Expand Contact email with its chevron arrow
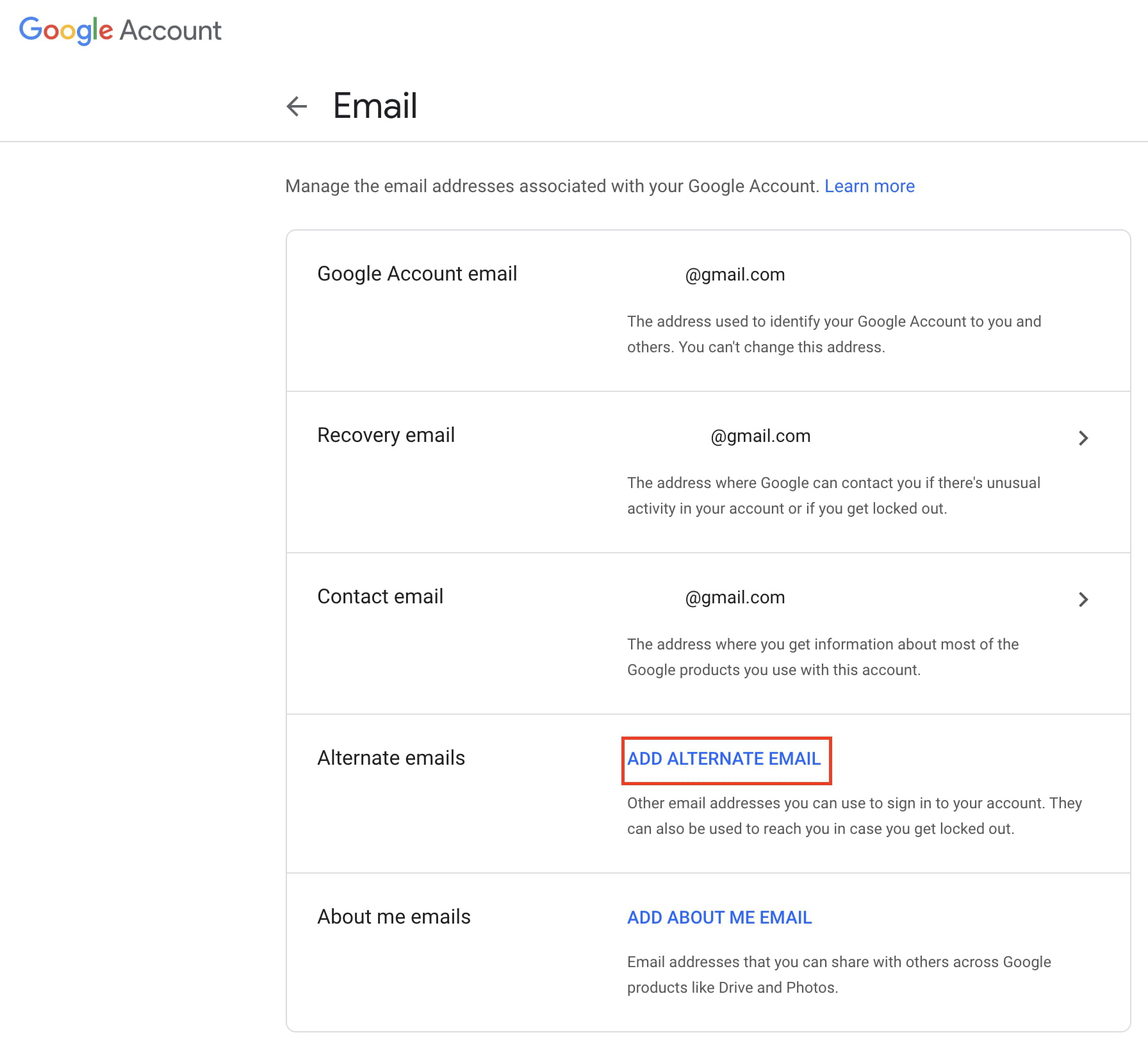1148x1044 pixels. pyautogui.click(x=1083, y=599)
